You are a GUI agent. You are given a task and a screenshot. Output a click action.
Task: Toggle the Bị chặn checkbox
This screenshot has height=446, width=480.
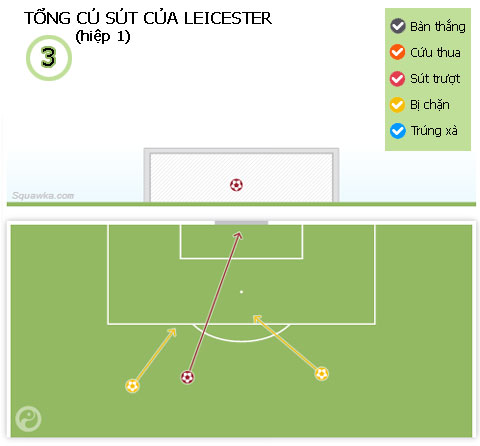[398, 105]
